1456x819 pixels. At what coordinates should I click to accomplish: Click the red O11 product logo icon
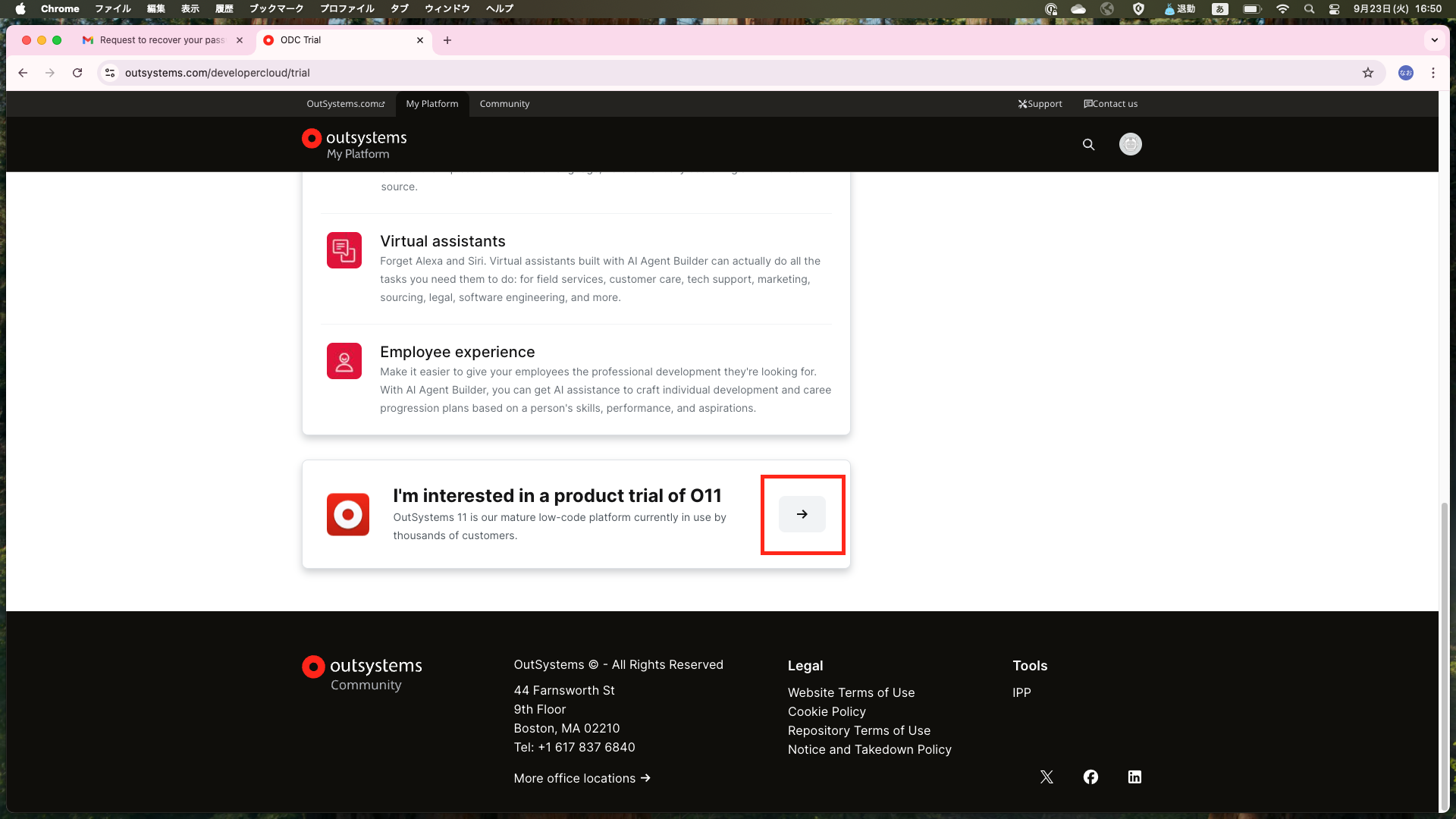tap(348, 513)
